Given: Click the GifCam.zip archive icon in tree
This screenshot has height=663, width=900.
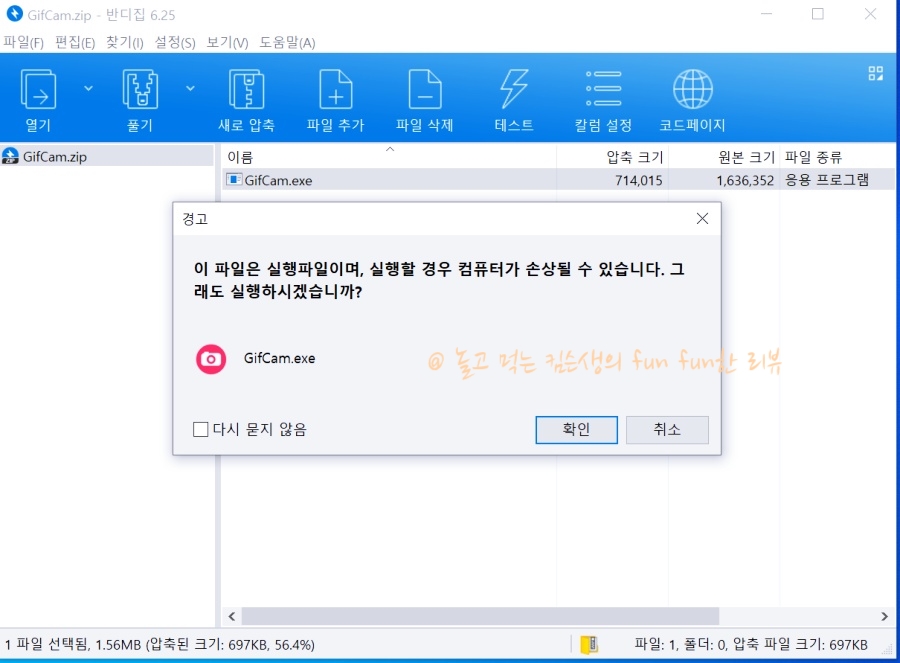Looking at the screenshot, I should 10,156.
